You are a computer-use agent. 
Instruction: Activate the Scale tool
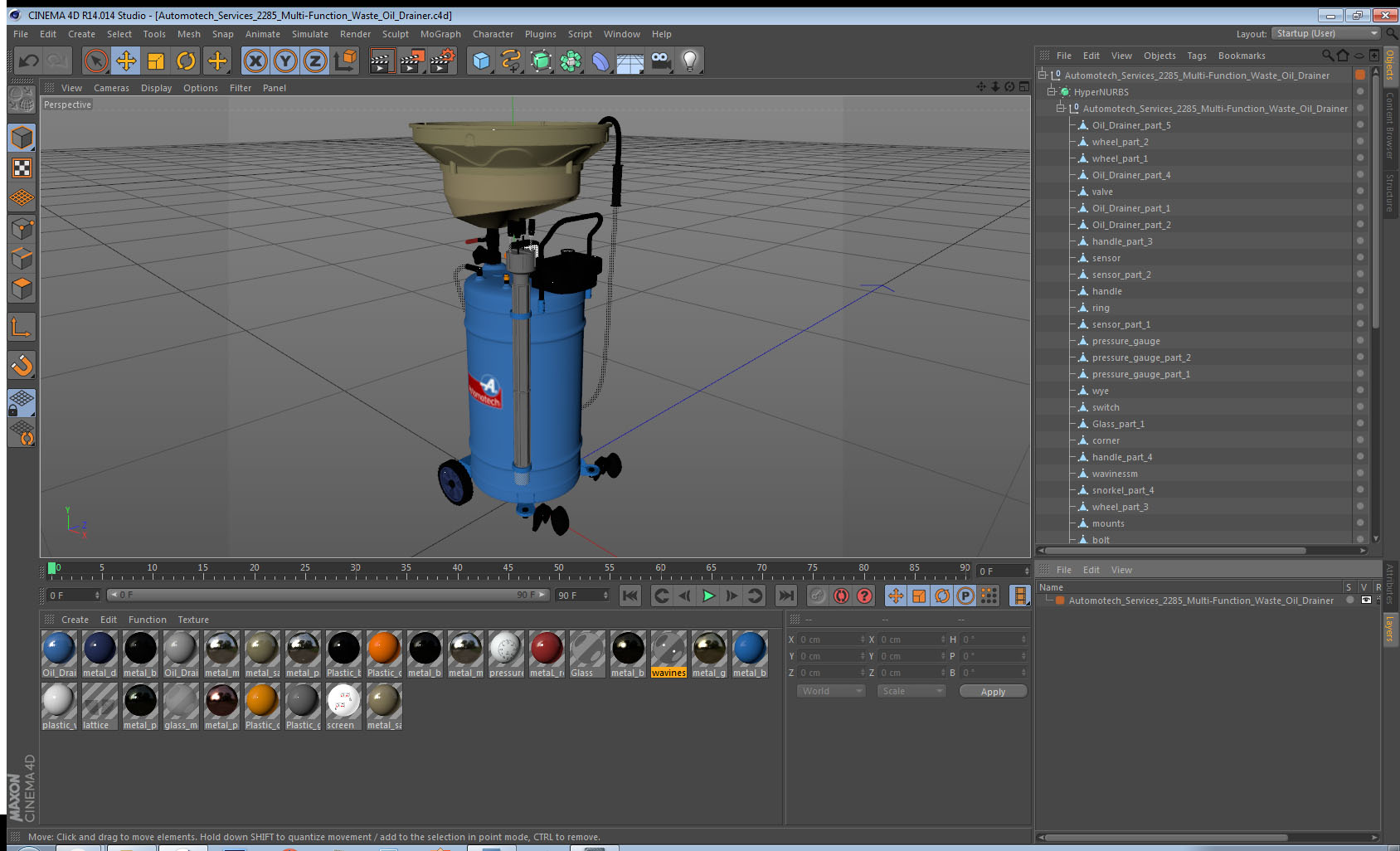(156, 61)
